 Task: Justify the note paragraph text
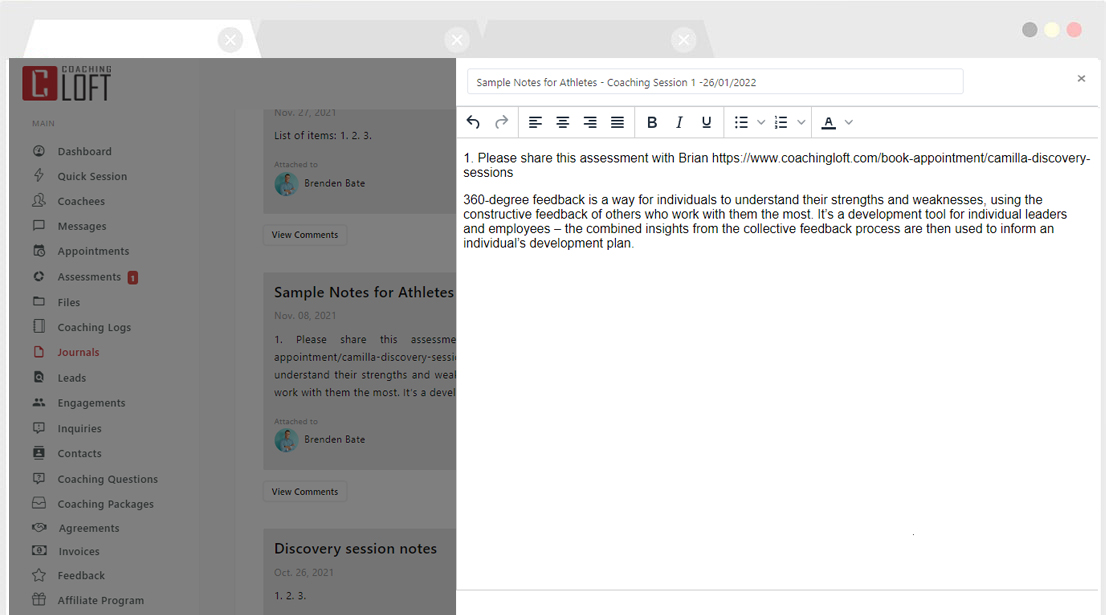coord(617,122)
